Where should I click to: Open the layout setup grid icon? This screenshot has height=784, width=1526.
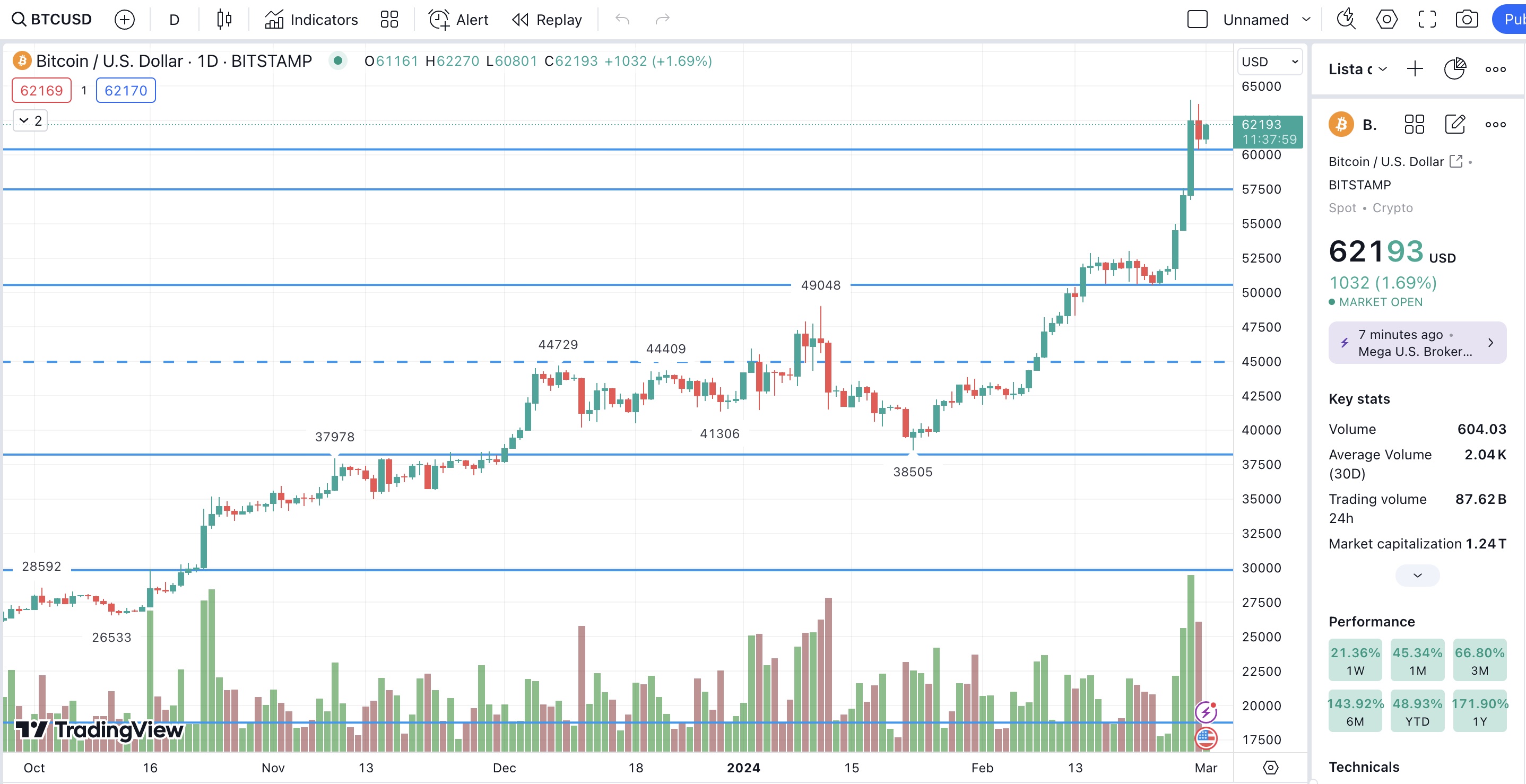click(x=389, y=20)
